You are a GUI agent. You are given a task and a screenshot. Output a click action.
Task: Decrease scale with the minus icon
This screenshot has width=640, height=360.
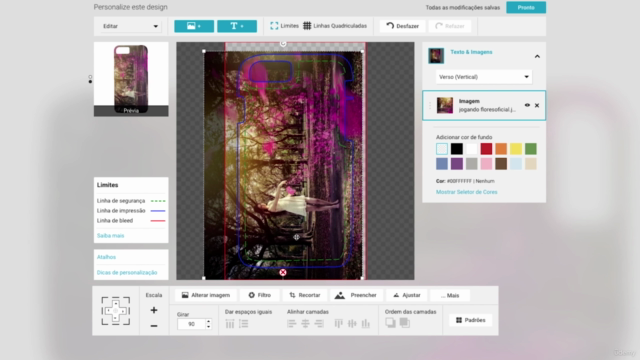154,326
